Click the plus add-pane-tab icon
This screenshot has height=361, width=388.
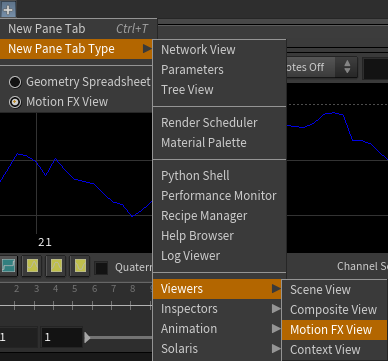[x=8, y=9]
